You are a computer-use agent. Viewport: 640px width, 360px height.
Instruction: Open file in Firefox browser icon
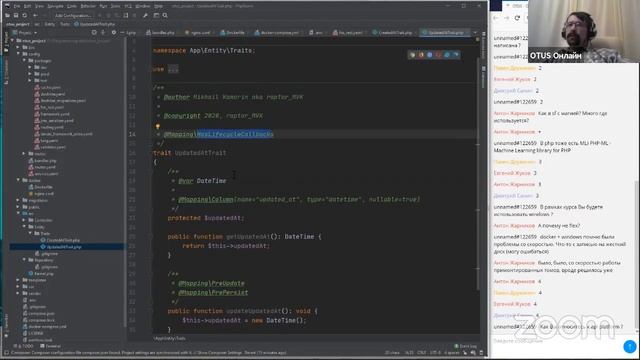(x=421, y=55)
